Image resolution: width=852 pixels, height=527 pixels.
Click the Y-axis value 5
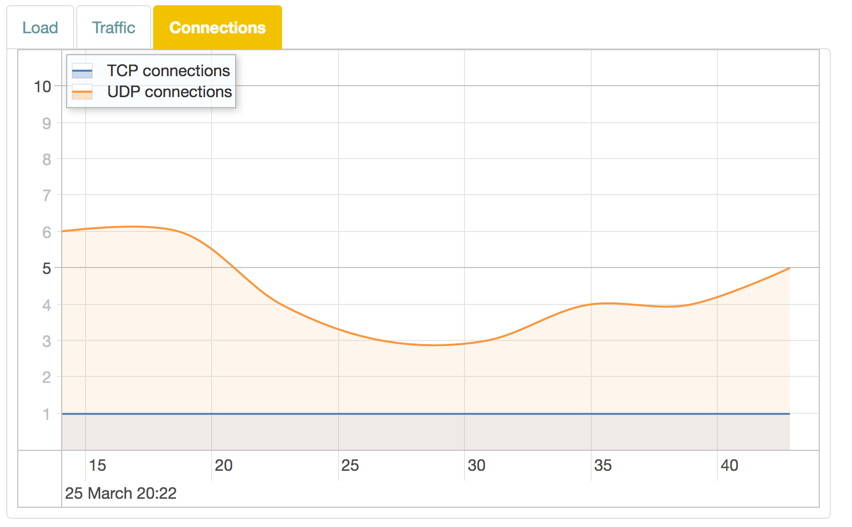45,268
